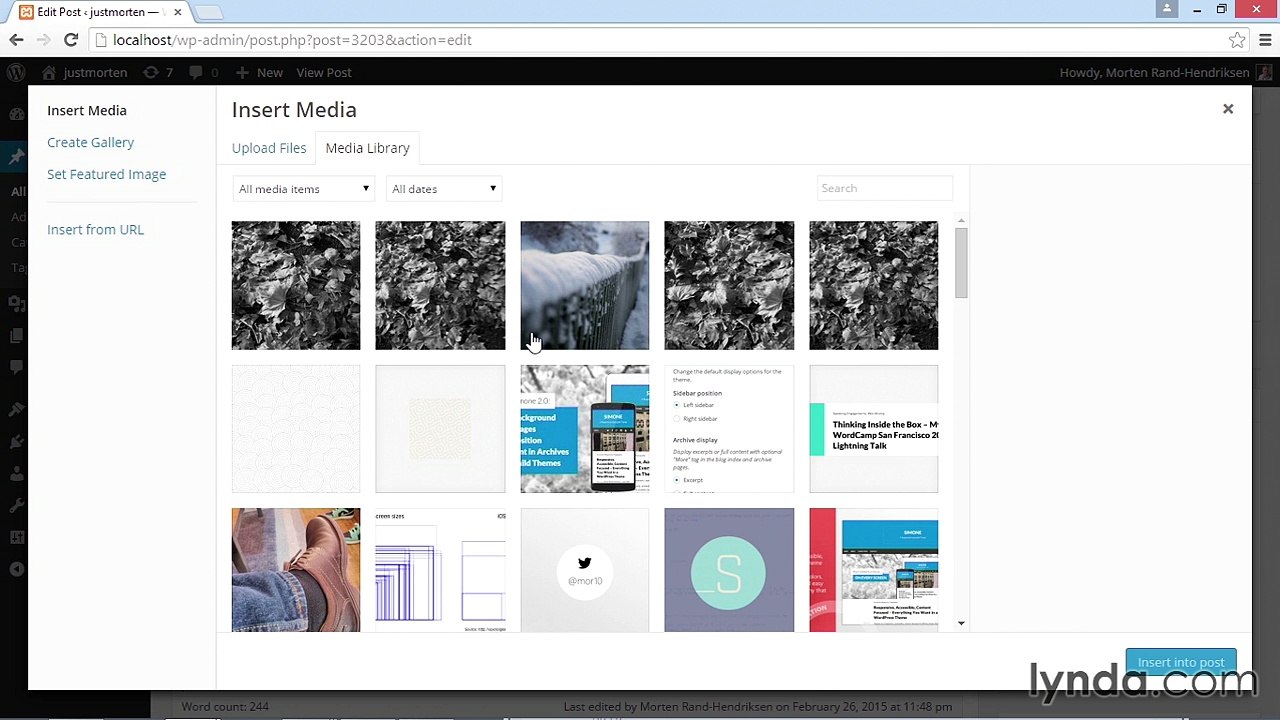Screen dimensions: 1280x720
Task: Bookmark this page with the star icon
Action: coord(1237,40)
